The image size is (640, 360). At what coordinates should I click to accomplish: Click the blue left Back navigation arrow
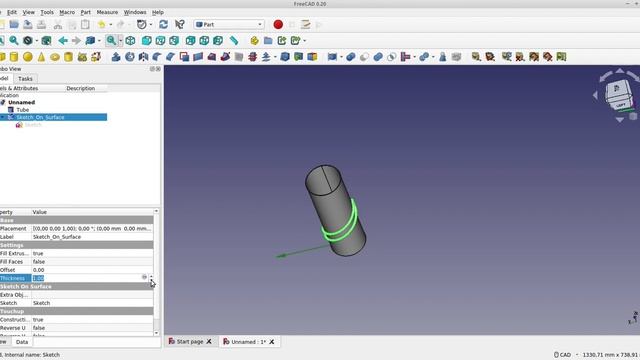point(63,40)
